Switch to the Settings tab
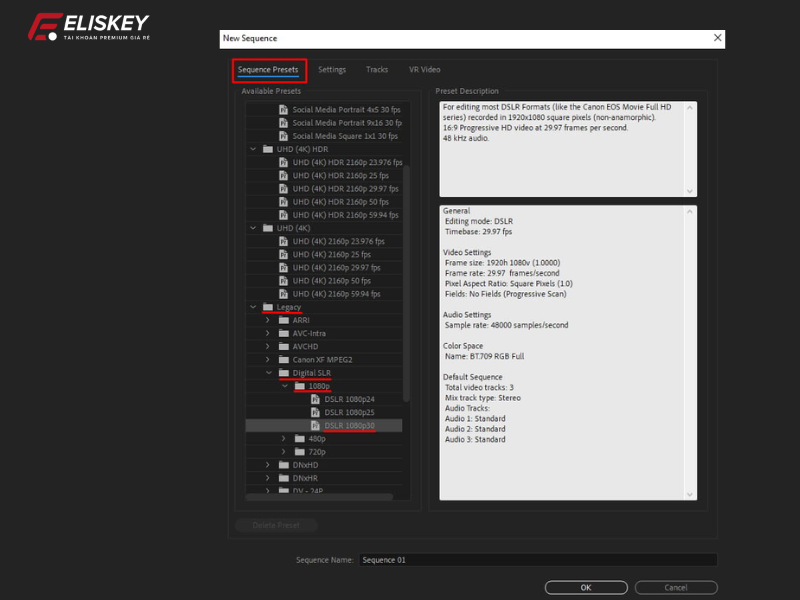 332,70
